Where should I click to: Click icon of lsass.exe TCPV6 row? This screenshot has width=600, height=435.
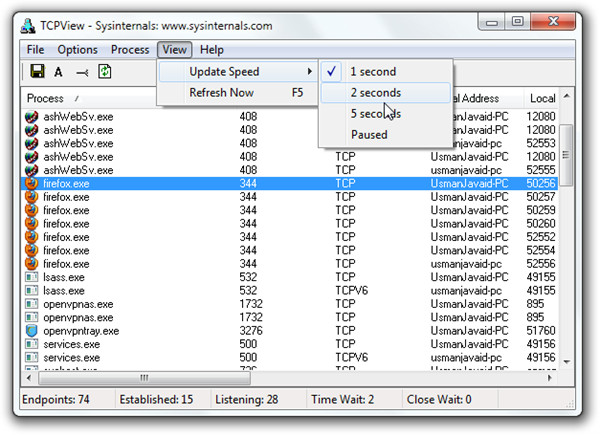31,290
